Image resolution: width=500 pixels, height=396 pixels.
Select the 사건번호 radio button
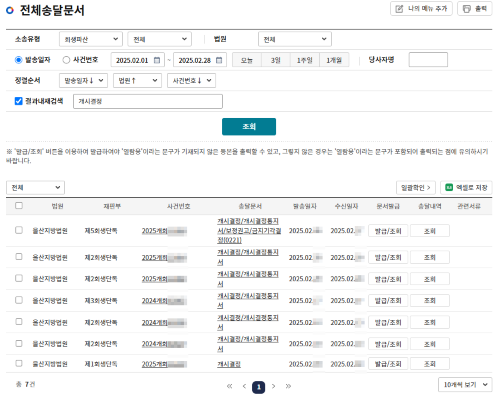66,60
